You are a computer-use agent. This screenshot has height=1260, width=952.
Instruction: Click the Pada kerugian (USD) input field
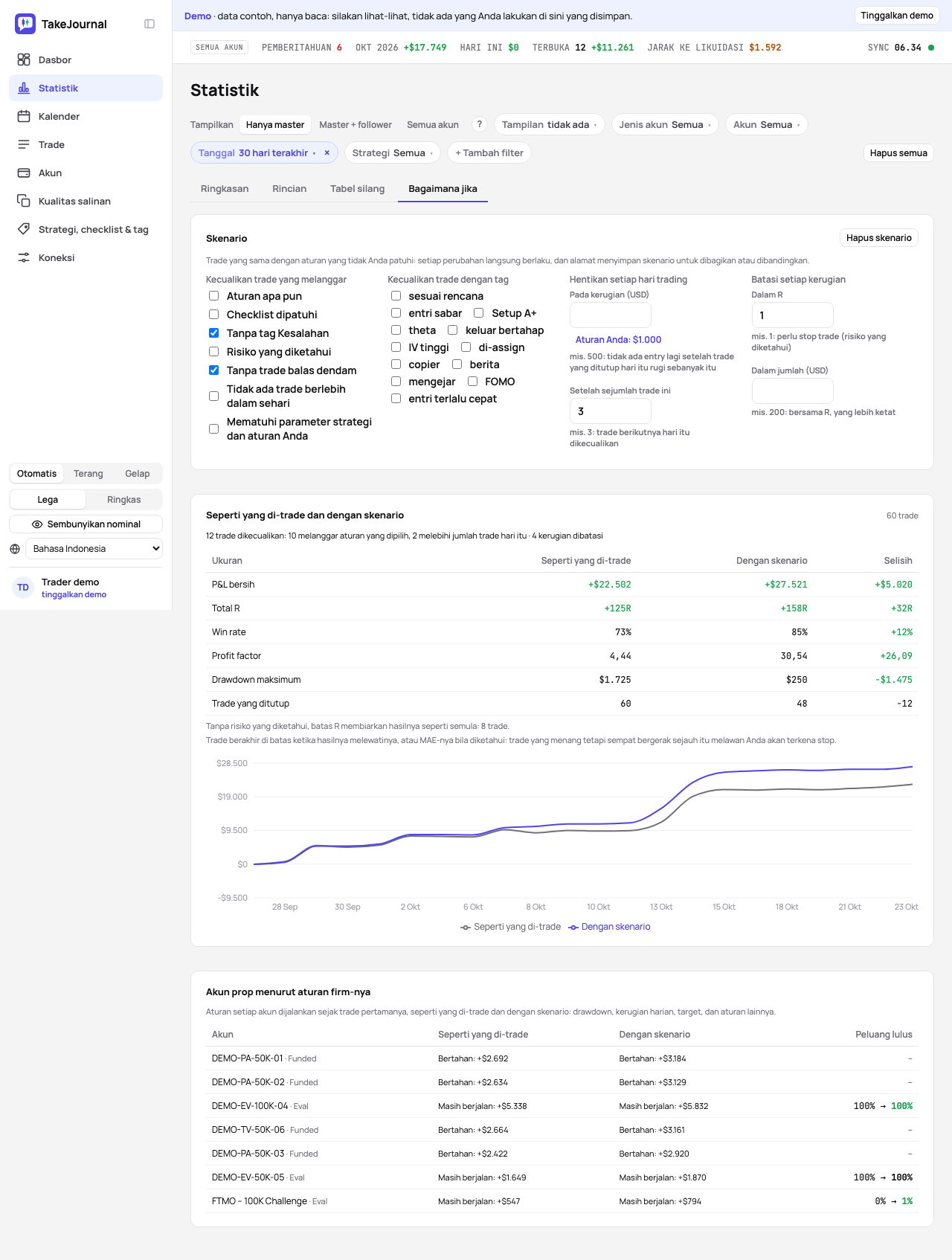click(611, 315)
